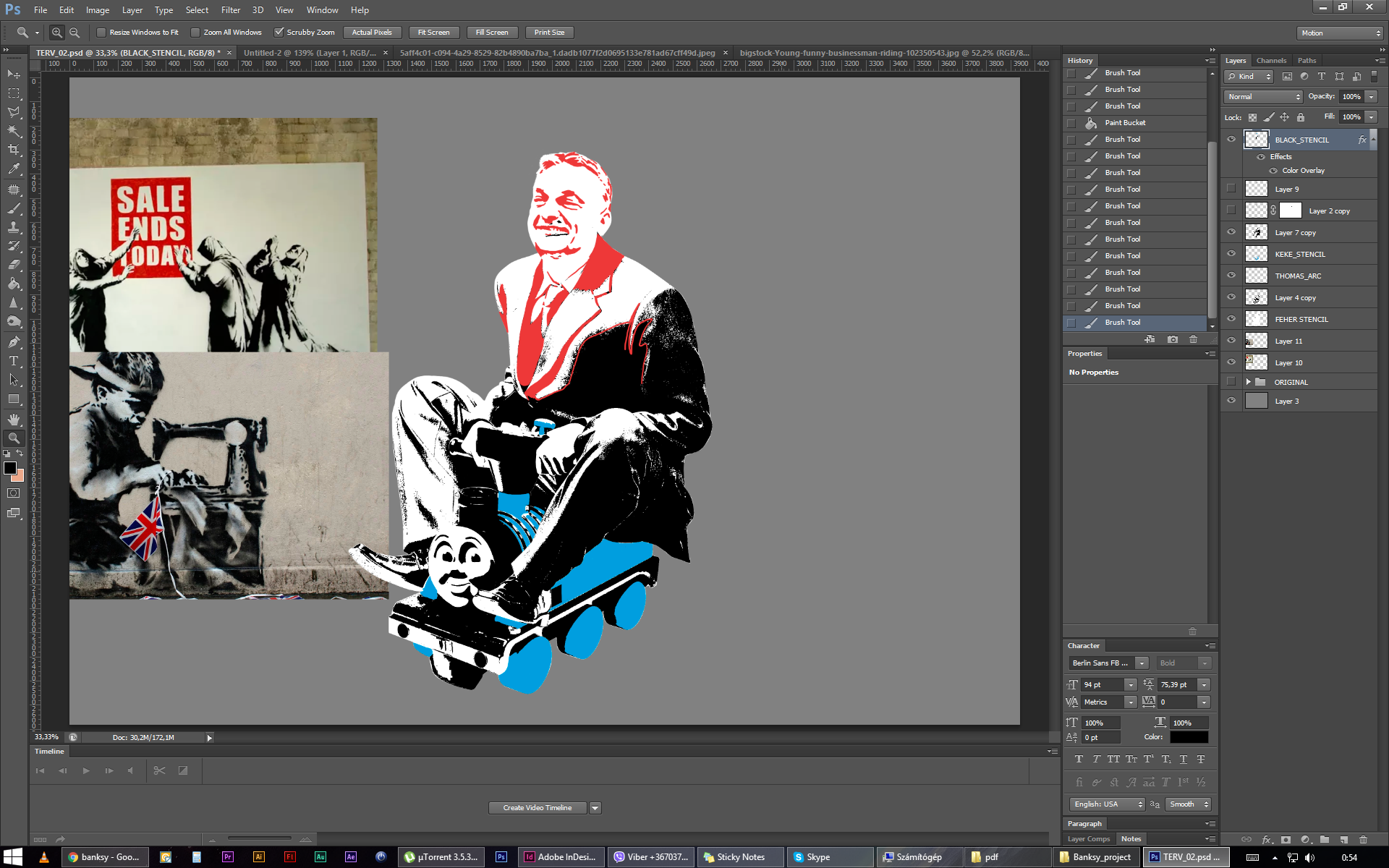The image size is (1389, 868).
Task: Open the layer Opacity slider dropdown
Action: tap(1371, 96)
